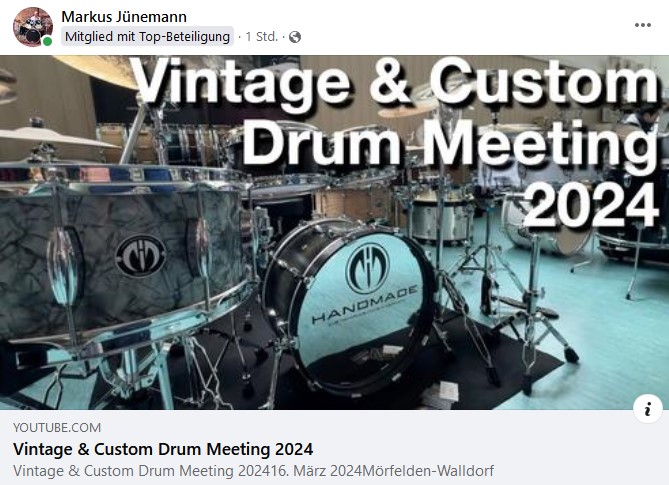Click the description mentioning Mörfelden-Walldorf

click(253, 471)
